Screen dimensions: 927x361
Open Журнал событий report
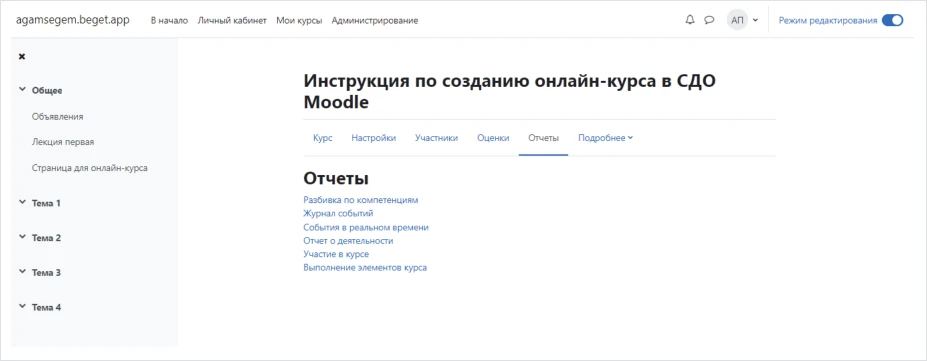pyautogui.click(x=338, y=213)
